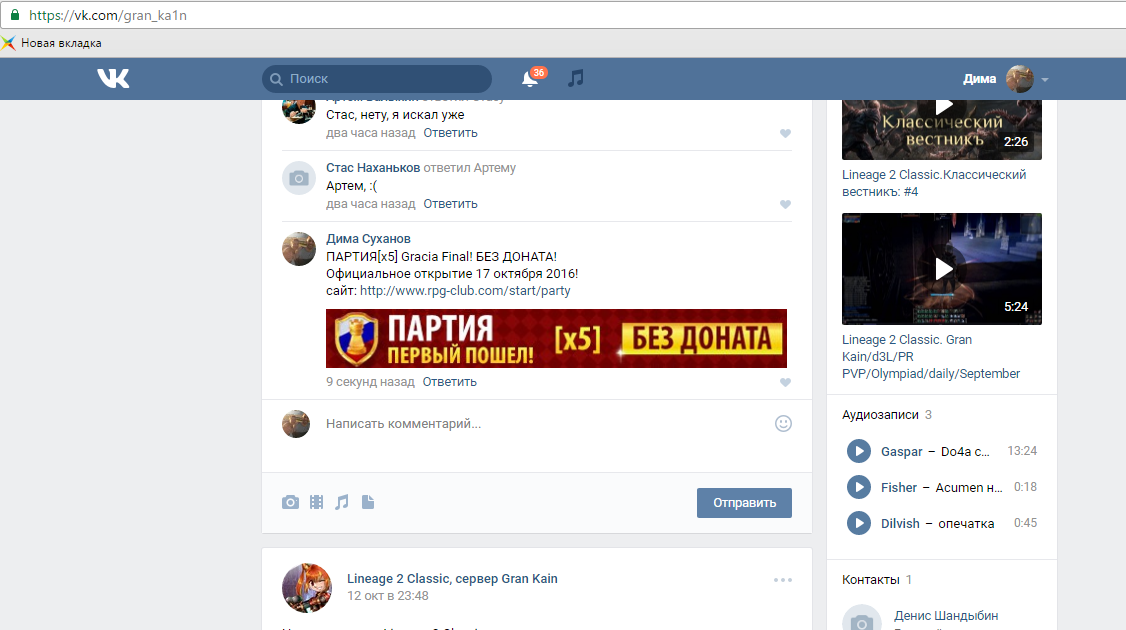Viewport: 1126px width, 630px height.
Task: Open the post date 12 окт в 23:48
Action: click(x=388, y=596)
